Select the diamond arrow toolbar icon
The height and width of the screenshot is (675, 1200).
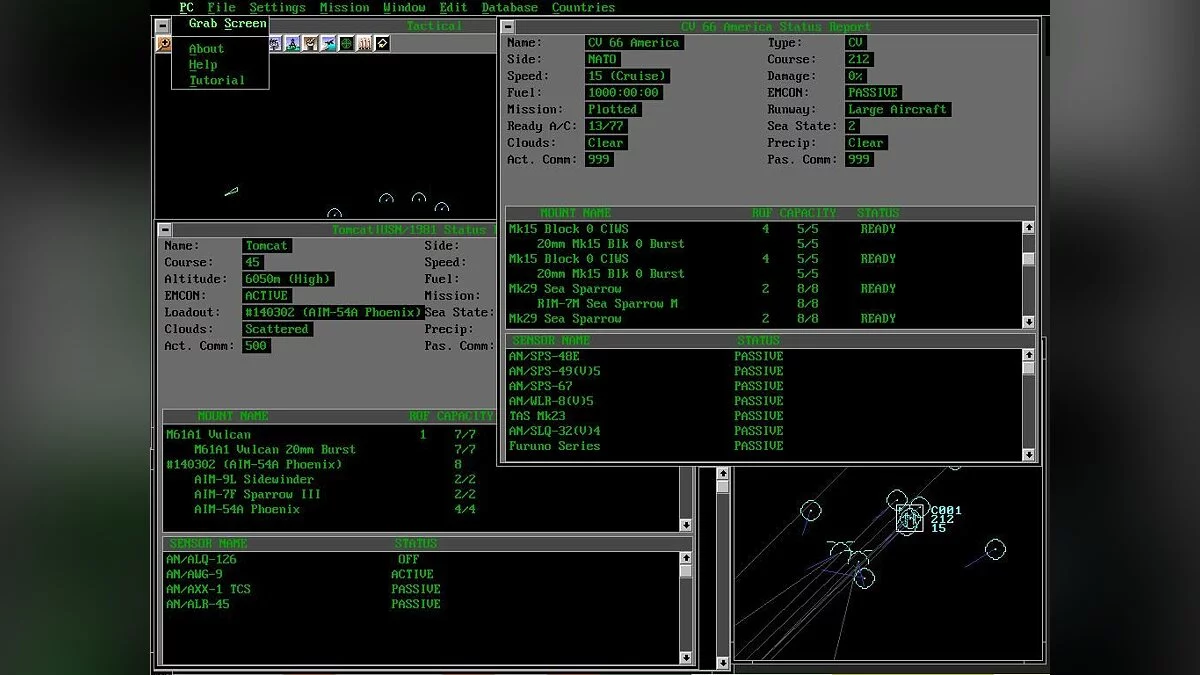point(382,44)
